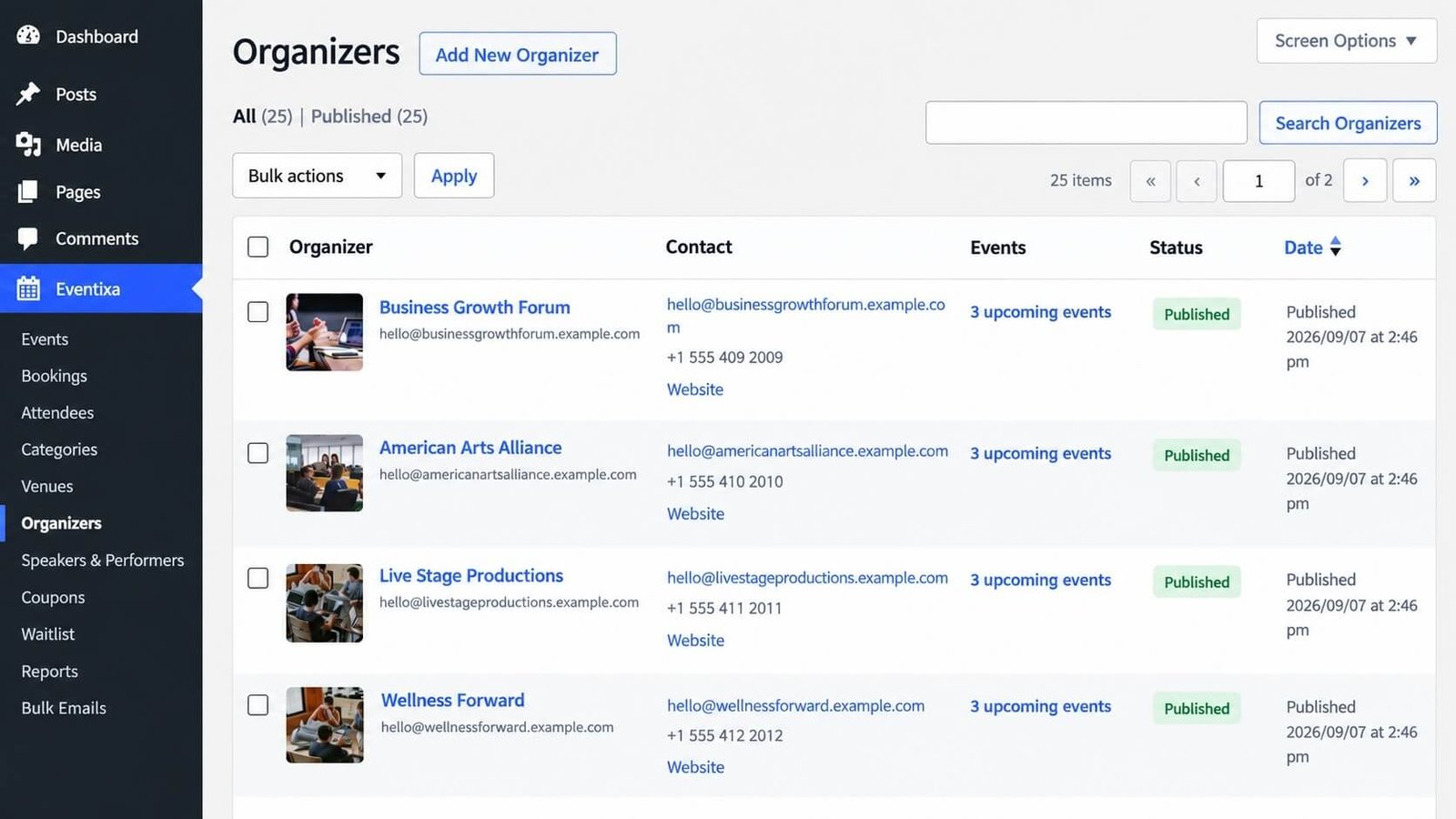The width and height of the screenshot is (1456, 819).
Task: Check the American Arts Alliance row checkbox
Action: (x=258, y=453)
